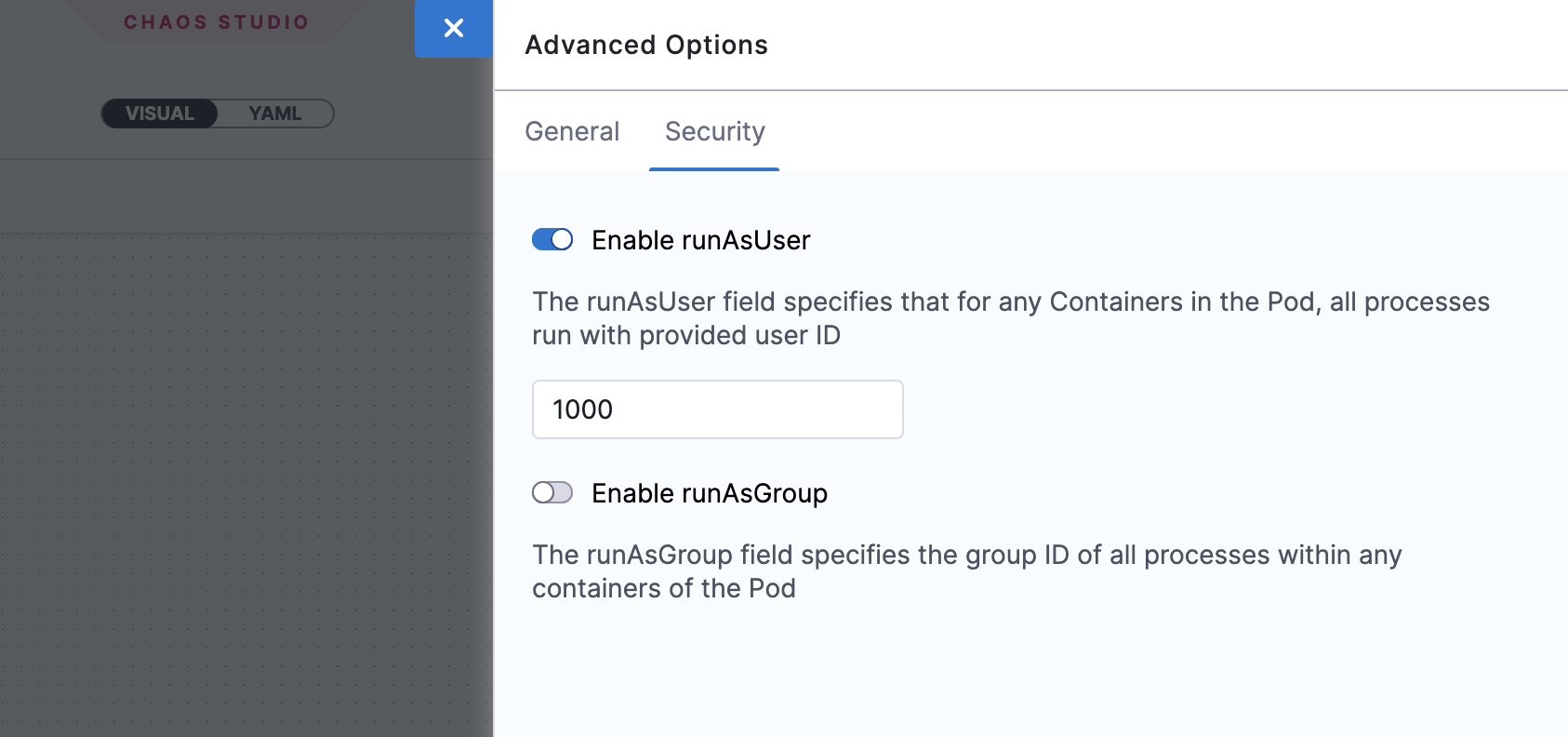Click the runAsGroup description paragraph
Screen dimensions: 1568x737
(x=967, y=571)
